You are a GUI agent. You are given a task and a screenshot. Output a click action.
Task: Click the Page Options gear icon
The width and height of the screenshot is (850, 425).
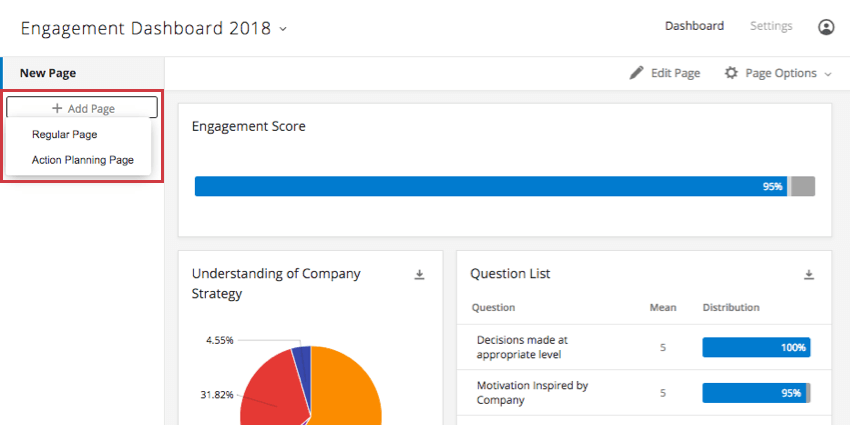click(x=731, y=73)
